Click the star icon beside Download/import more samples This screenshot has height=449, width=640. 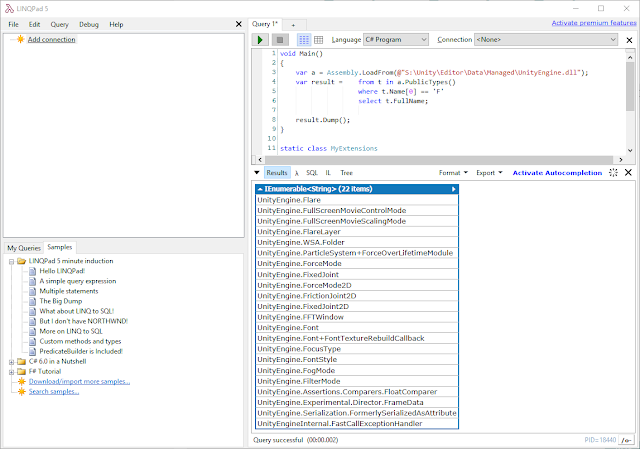pos(22,382)
